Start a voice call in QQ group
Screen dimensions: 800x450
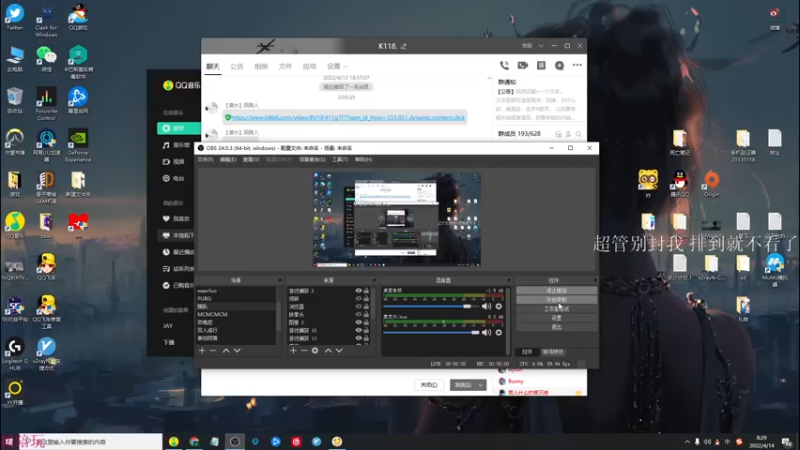(504, 65)
